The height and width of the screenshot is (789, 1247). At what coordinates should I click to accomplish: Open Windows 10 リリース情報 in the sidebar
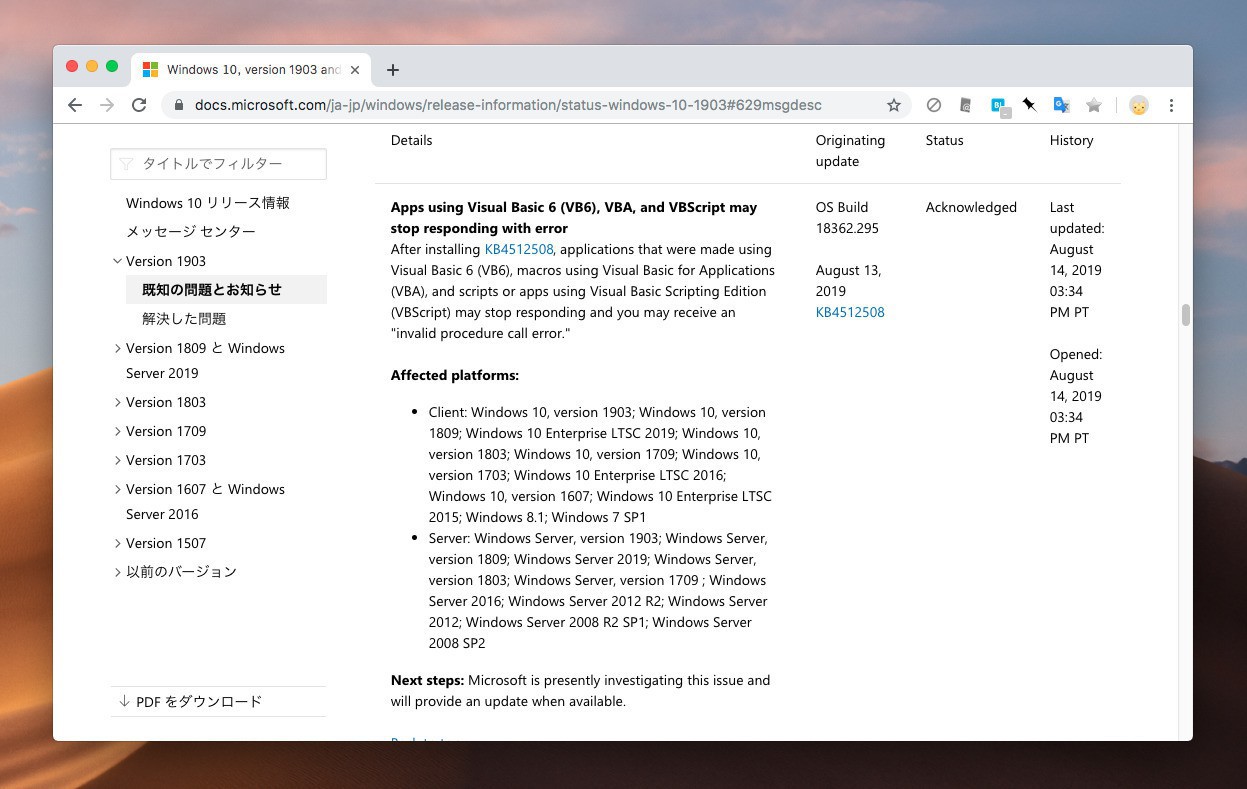click(x=208, y=203)
